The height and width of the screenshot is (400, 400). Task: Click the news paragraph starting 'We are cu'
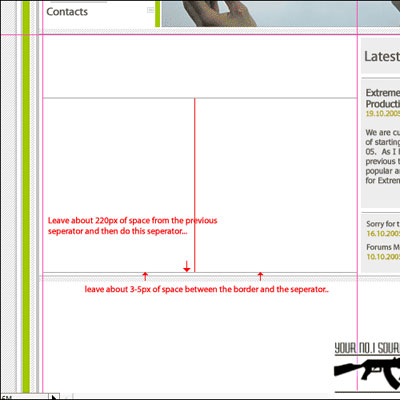(383, 156)
